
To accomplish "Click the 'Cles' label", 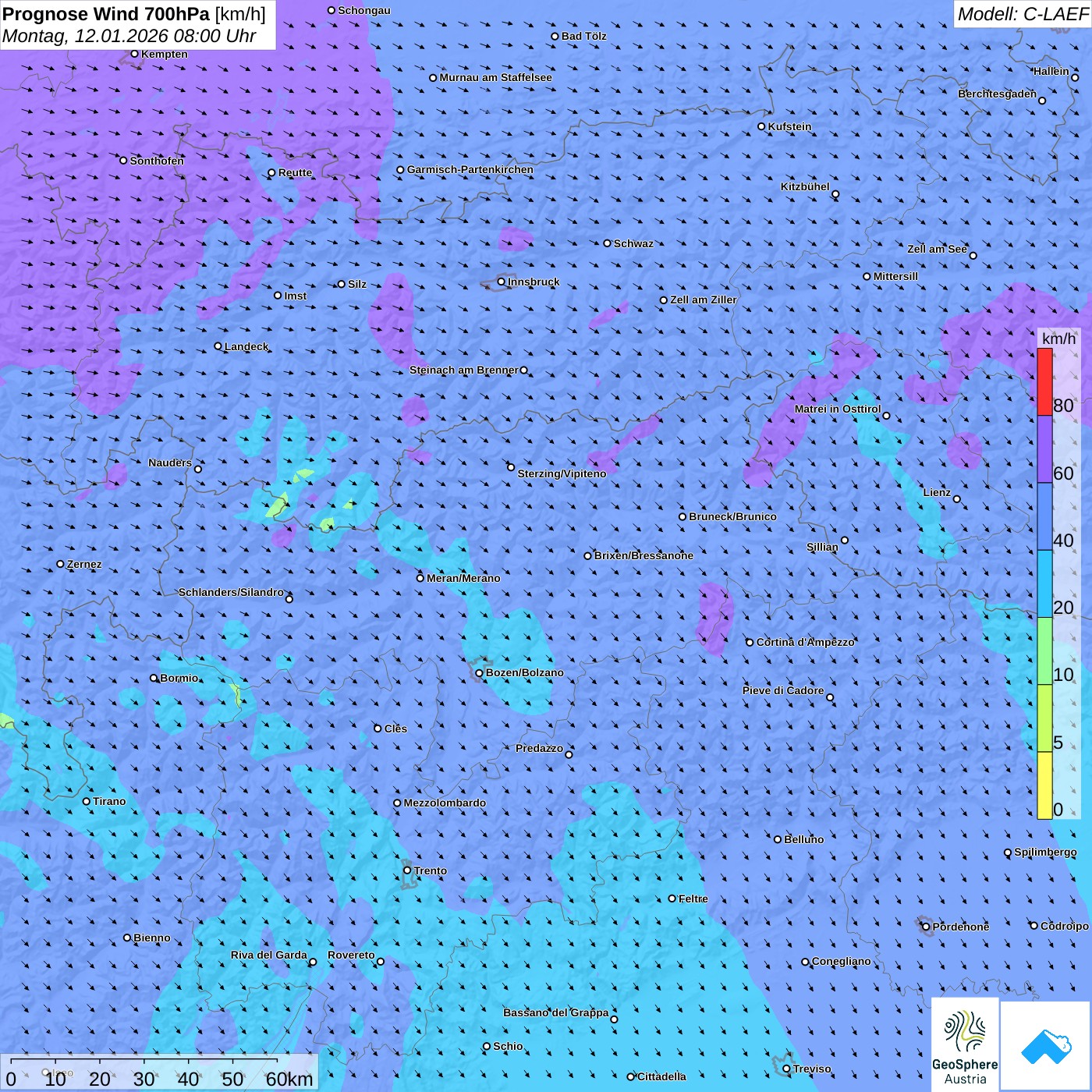I will click(395, 729).
